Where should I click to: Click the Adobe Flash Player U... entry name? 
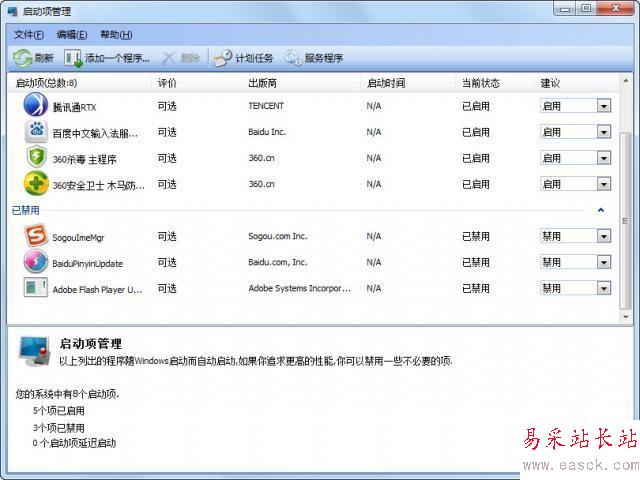98,290
